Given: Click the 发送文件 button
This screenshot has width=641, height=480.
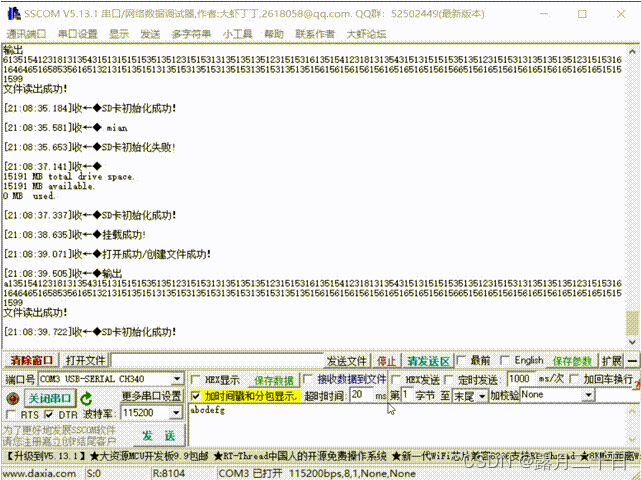Looking at the screenshot, I should click(347, 361).
